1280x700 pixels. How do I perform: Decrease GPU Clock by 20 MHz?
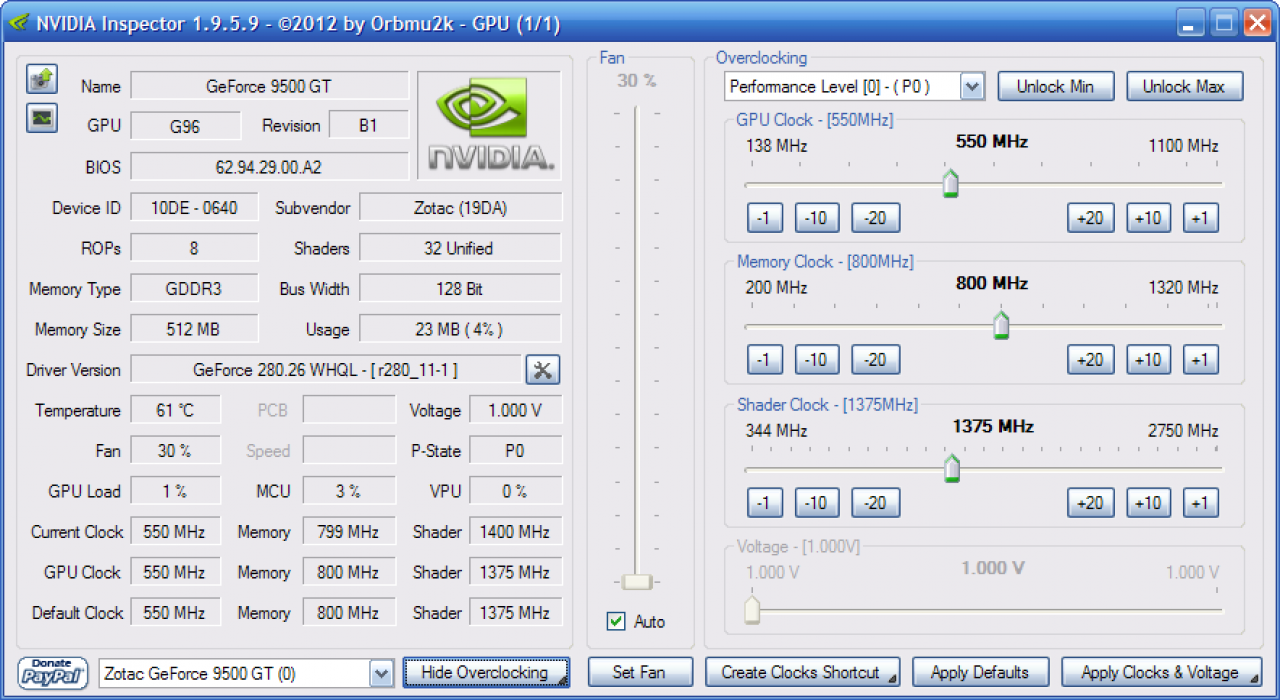(x=875, y=218)
